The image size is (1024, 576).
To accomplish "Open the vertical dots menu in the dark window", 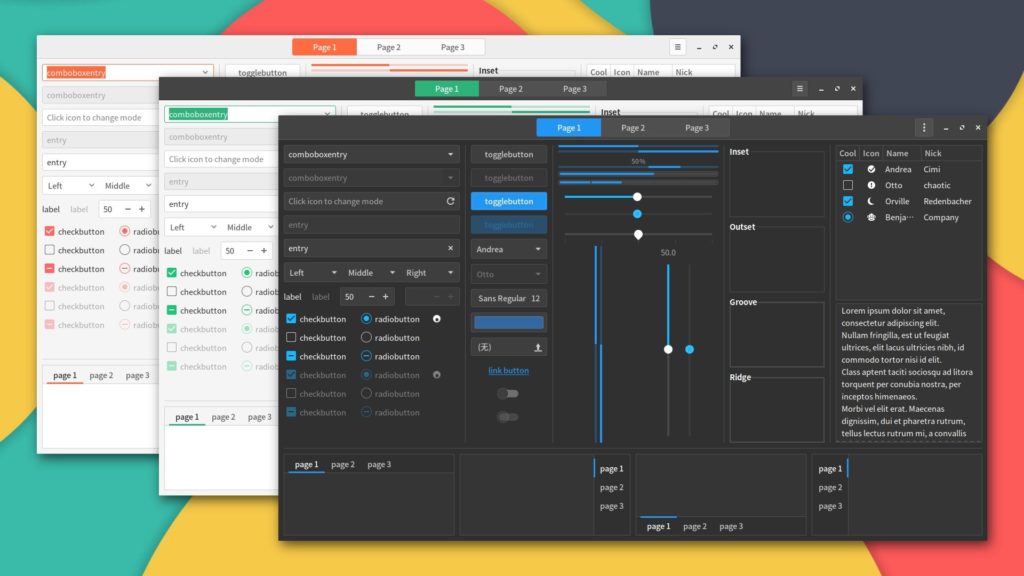I will (x=922, y=128).
